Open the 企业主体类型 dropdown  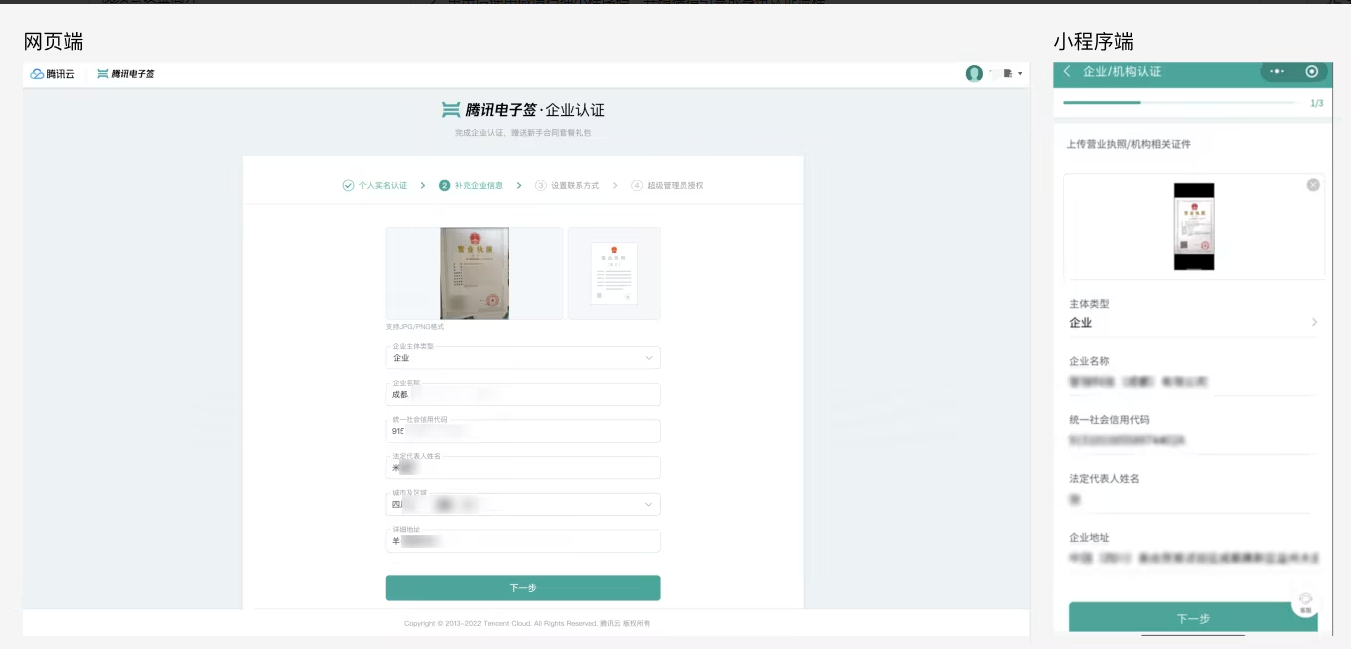click(523, 357)
